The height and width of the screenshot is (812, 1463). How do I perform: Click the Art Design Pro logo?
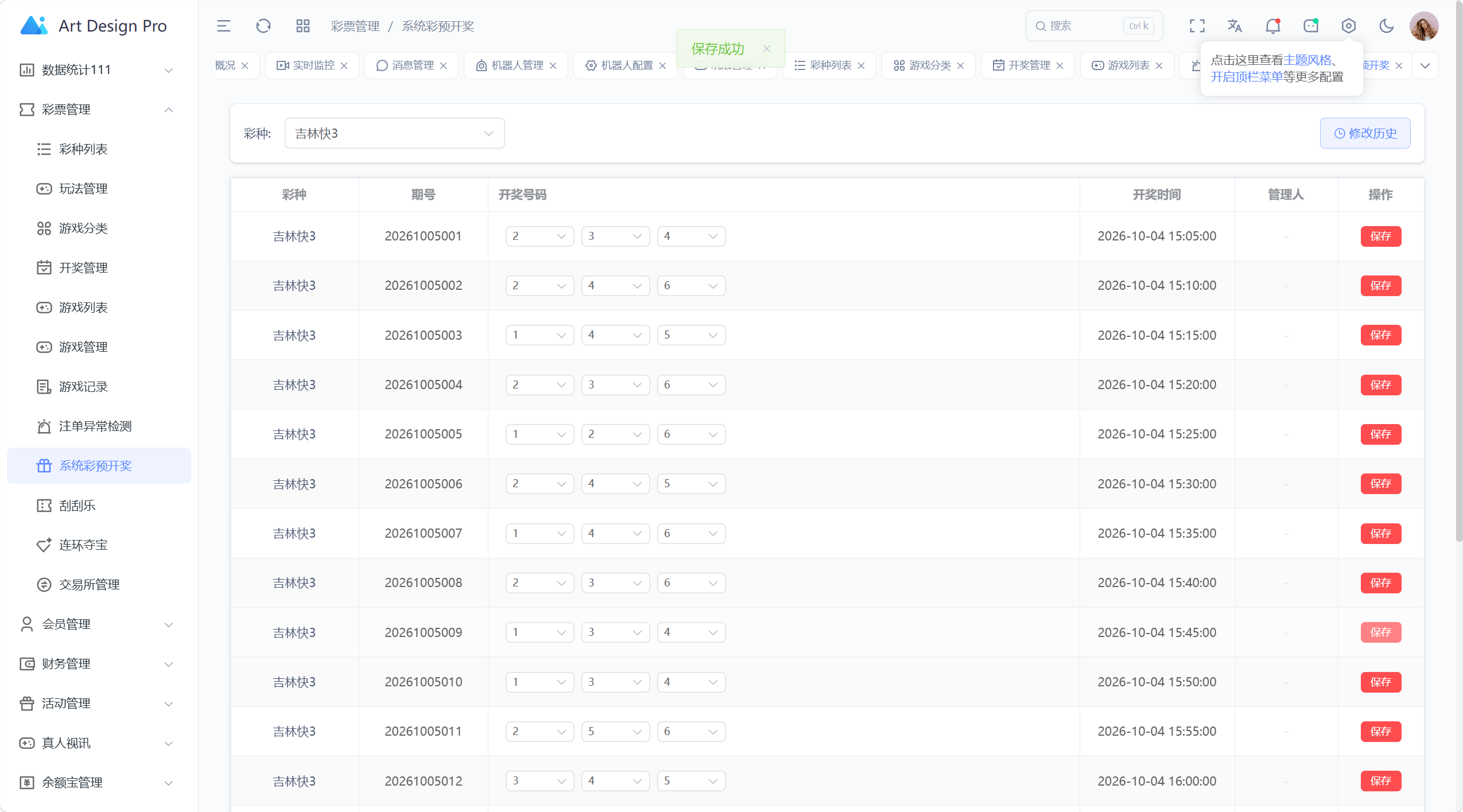point(93,26)
